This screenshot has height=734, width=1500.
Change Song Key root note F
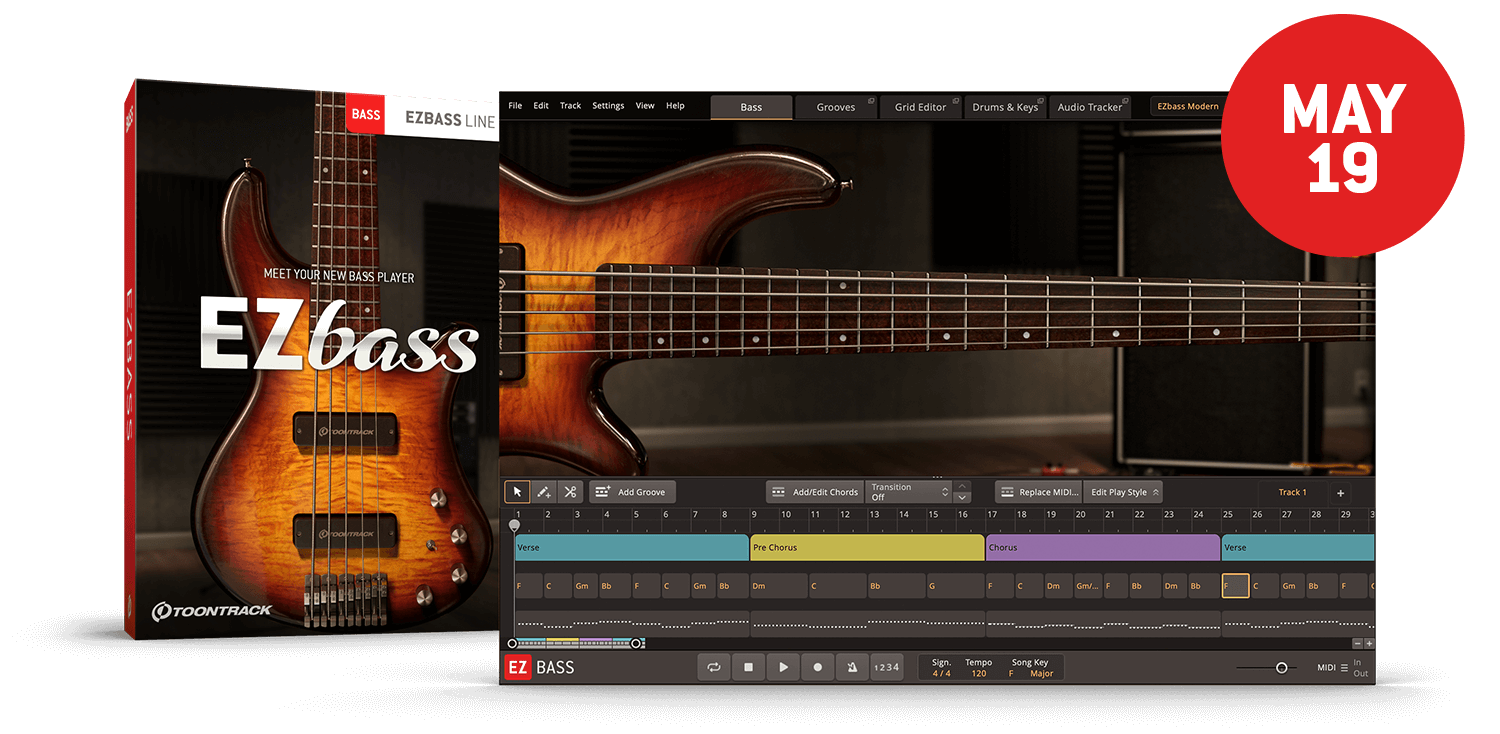(x=1011, y=674)
